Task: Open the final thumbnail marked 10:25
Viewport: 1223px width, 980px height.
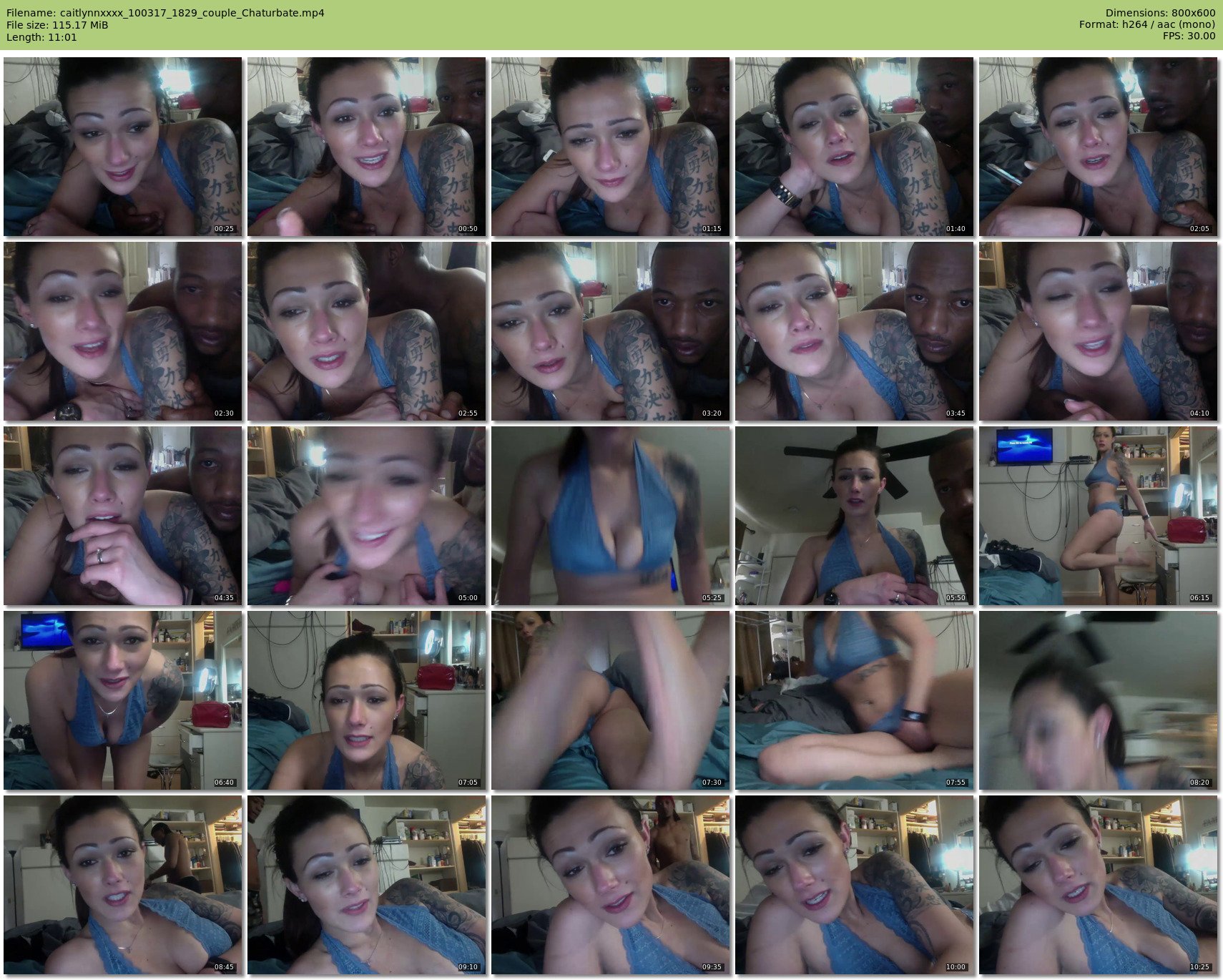Action: 1099,885
